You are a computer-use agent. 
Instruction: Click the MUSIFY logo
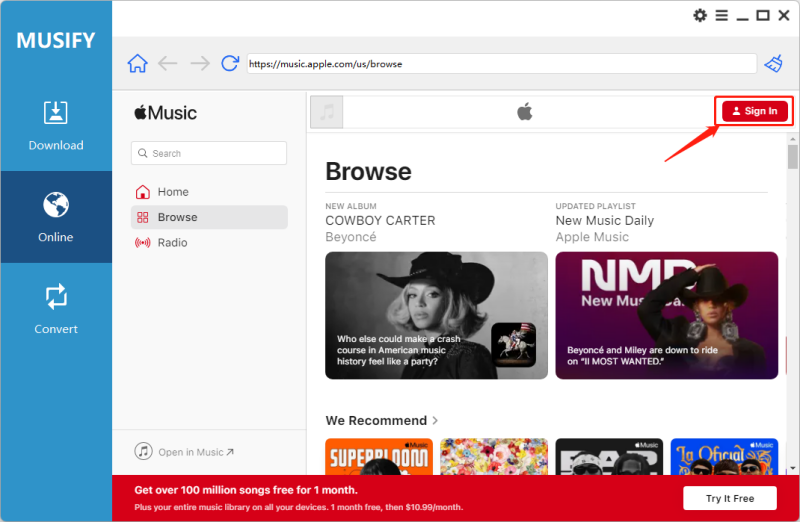click(x=56, y=40)
